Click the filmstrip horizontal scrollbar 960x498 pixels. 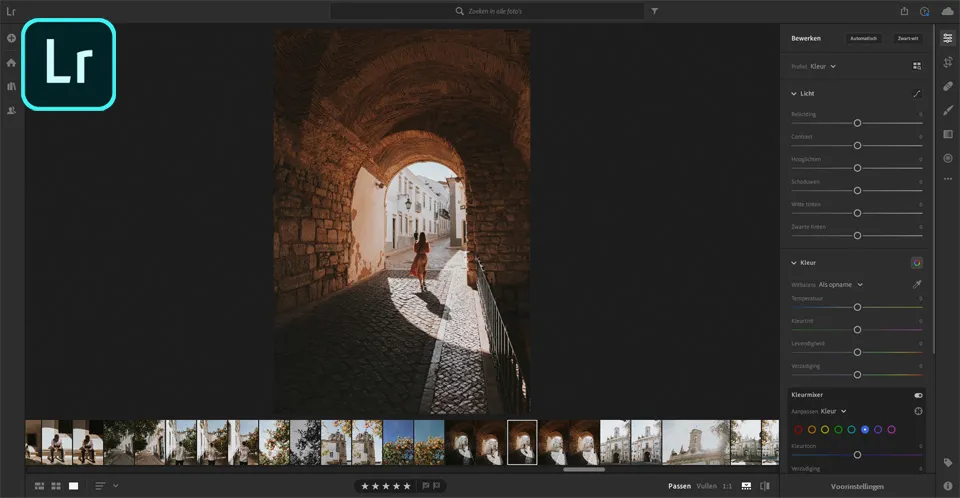click(x=583, y=470)
